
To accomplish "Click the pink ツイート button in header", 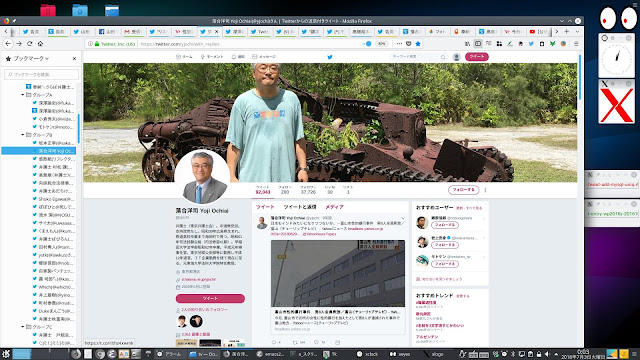I will pos(477,57).
